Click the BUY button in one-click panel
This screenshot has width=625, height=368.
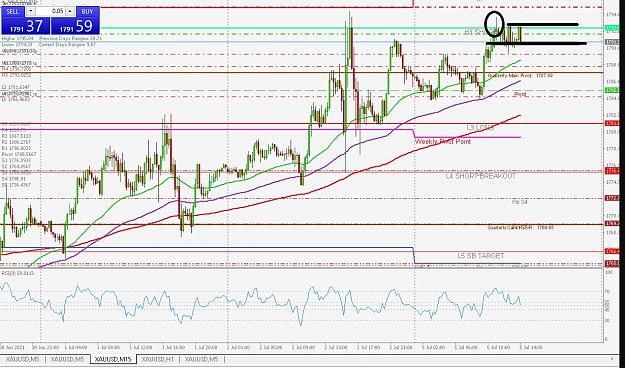(87, 11)
